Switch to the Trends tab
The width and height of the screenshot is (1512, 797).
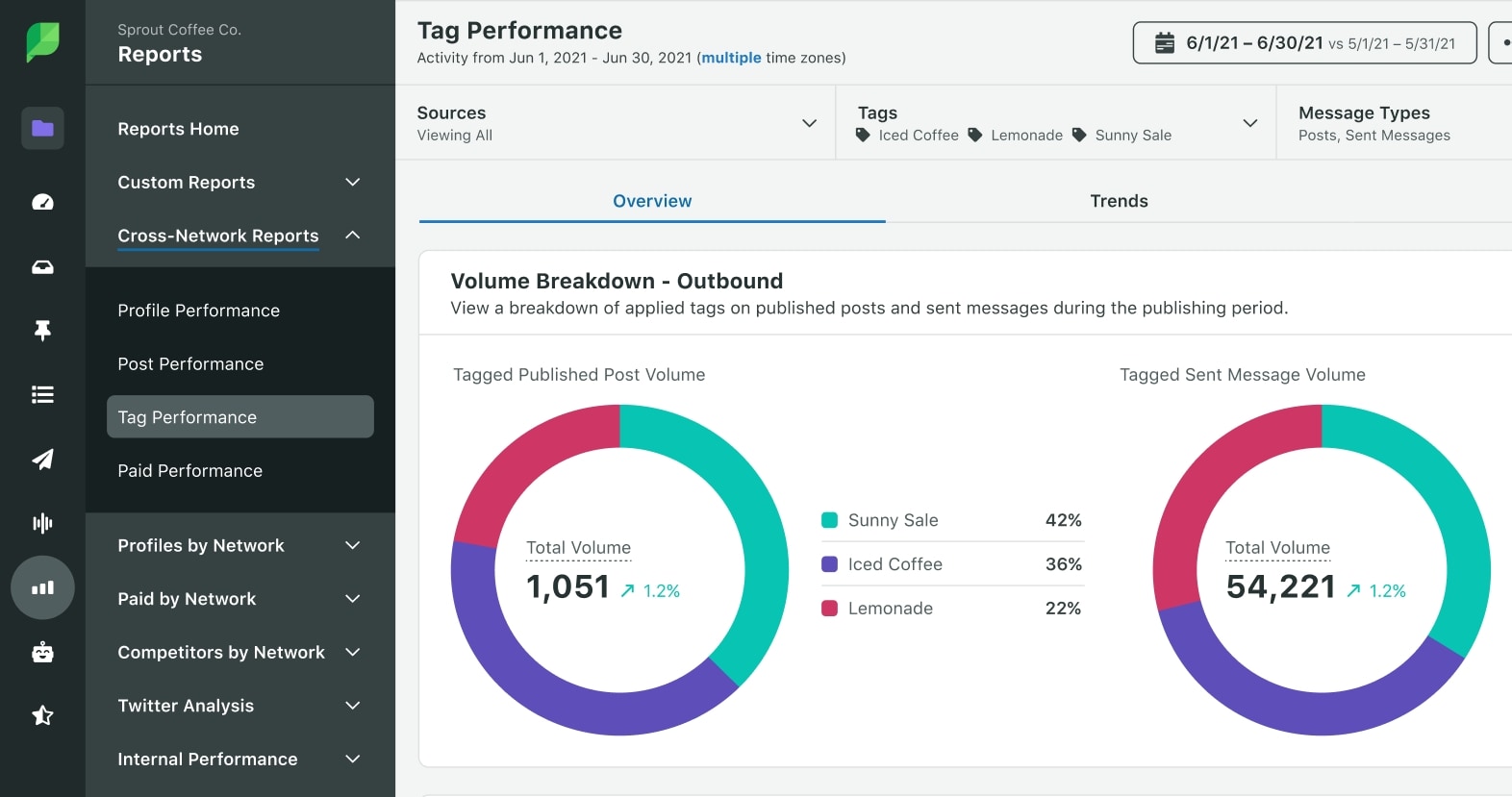[1119, 201]
